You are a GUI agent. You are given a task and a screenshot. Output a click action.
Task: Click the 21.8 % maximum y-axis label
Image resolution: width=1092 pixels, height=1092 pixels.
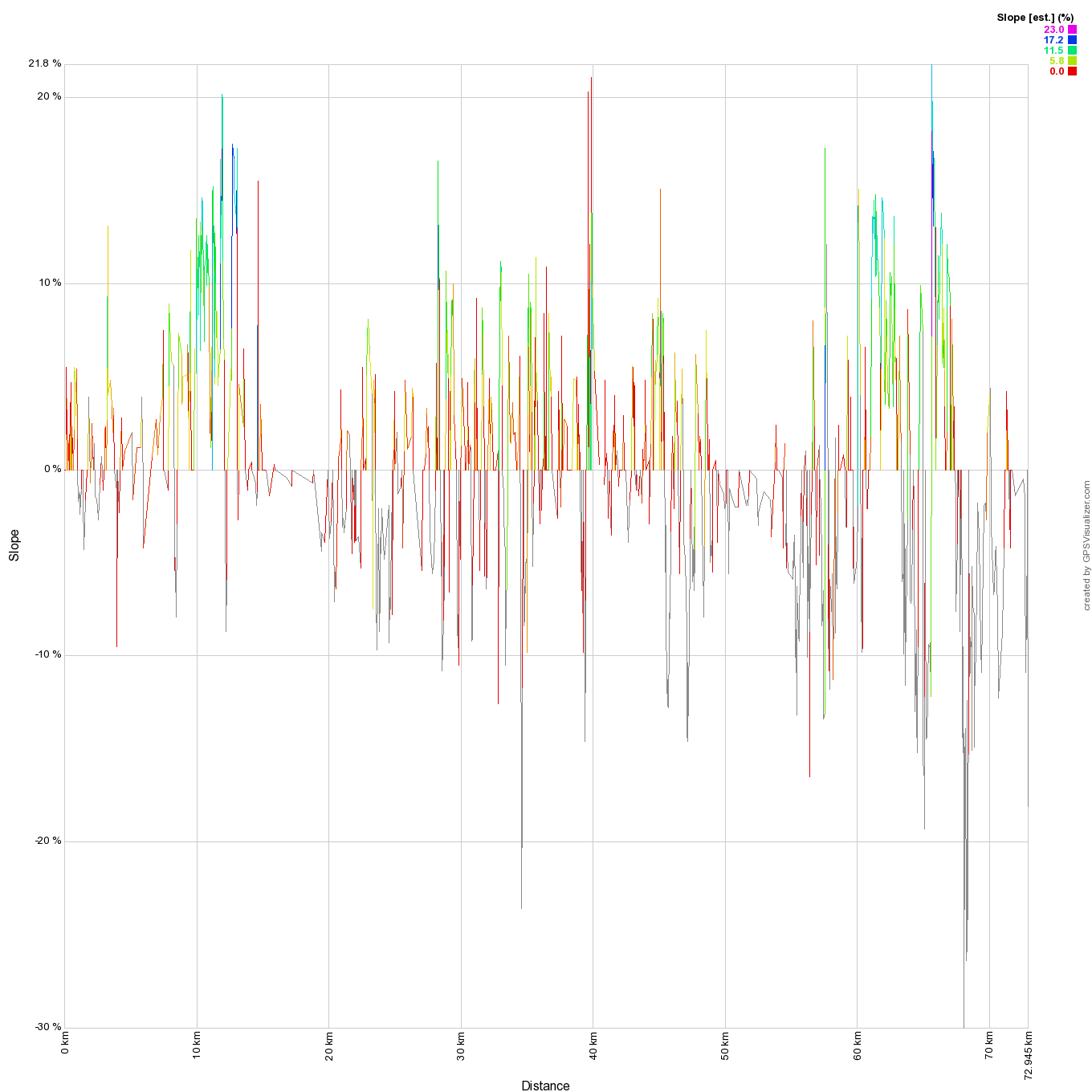click(44, 63)
